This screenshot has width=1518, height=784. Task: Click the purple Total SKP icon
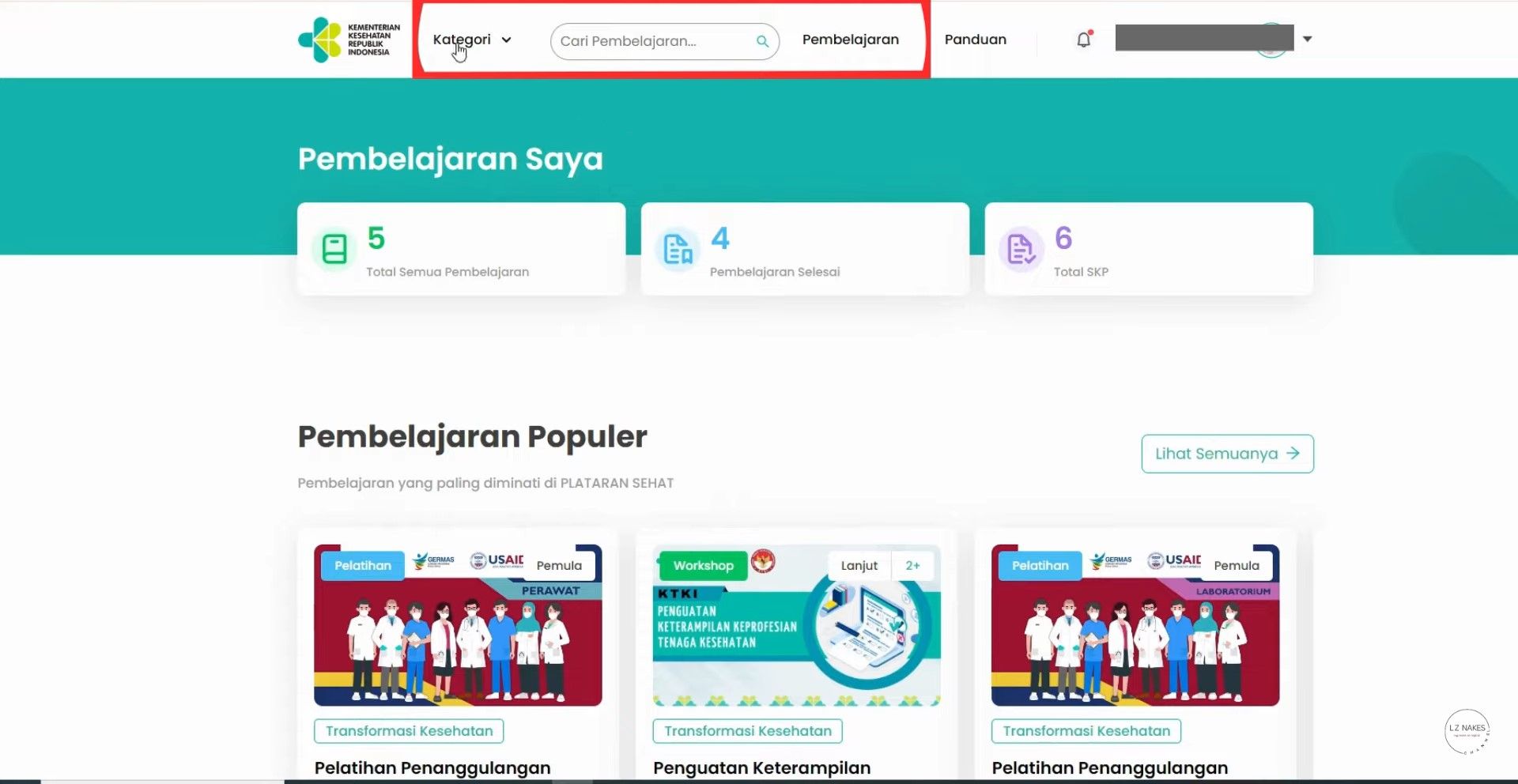tap(1021, 249)
